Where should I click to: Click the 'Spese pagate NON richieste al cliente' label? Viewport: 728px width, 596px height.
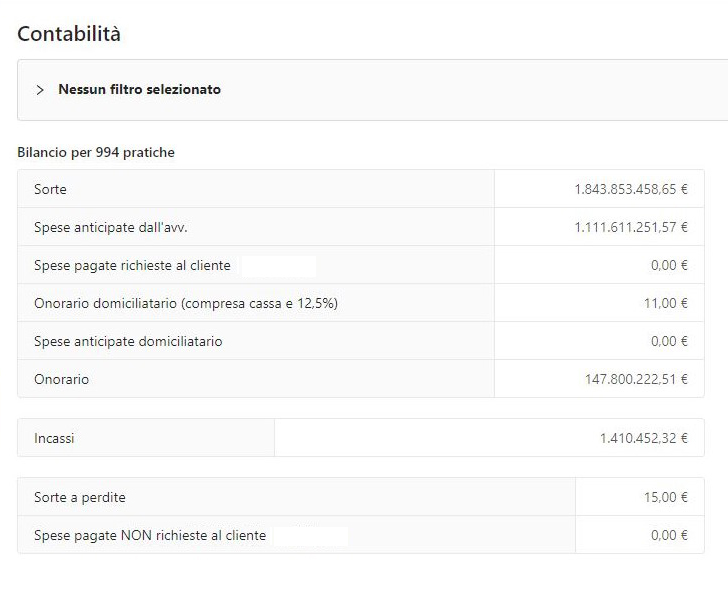(150, 535)
